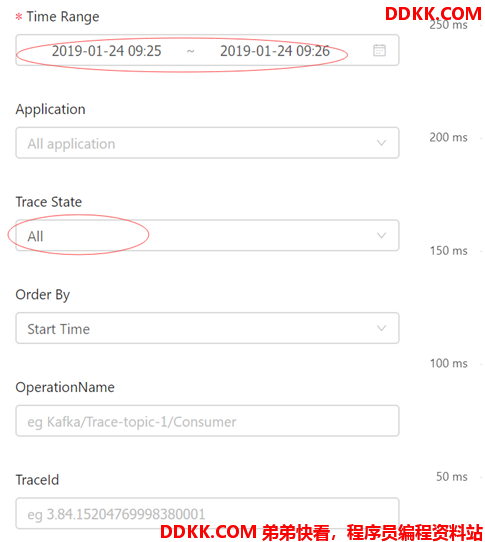Focus the TraceId input field
Image resolution: width=485 pixels, height=542 pixels.
click(x=207, y=513)
